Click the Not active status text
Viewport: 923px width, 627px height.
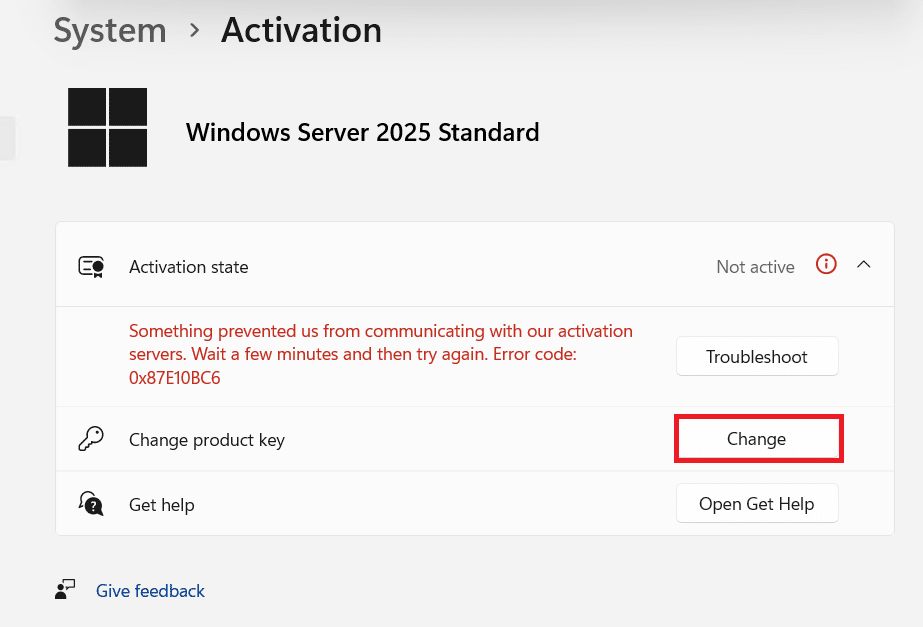point(755,267)
